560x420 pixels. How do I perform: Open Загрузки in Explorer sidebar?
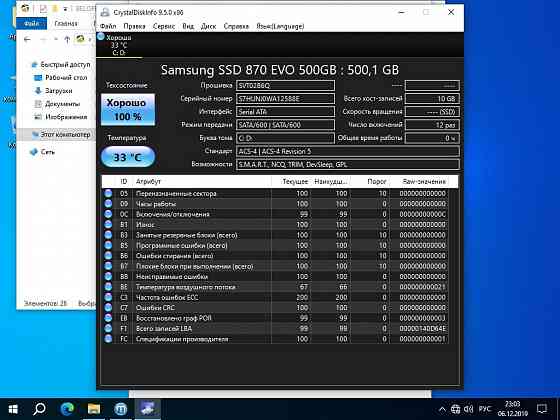(59, 91)
